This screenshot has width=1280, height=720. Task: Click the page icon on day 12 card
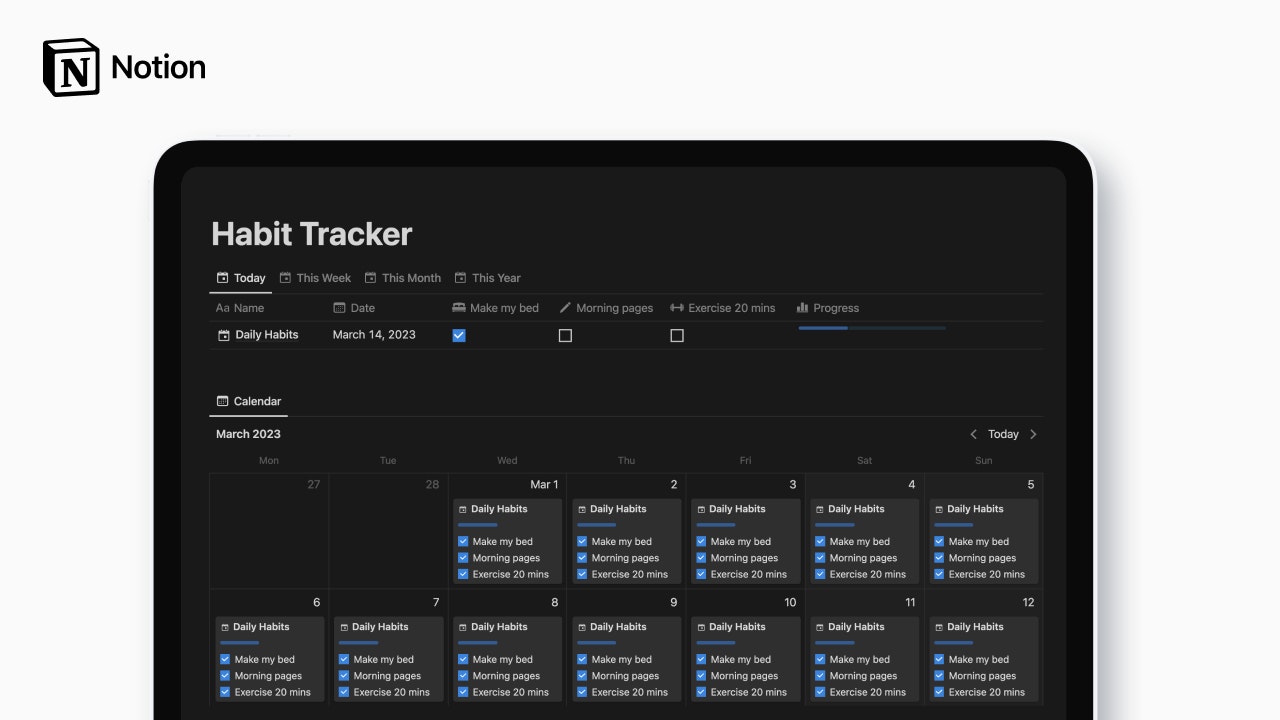coord(939,627)
